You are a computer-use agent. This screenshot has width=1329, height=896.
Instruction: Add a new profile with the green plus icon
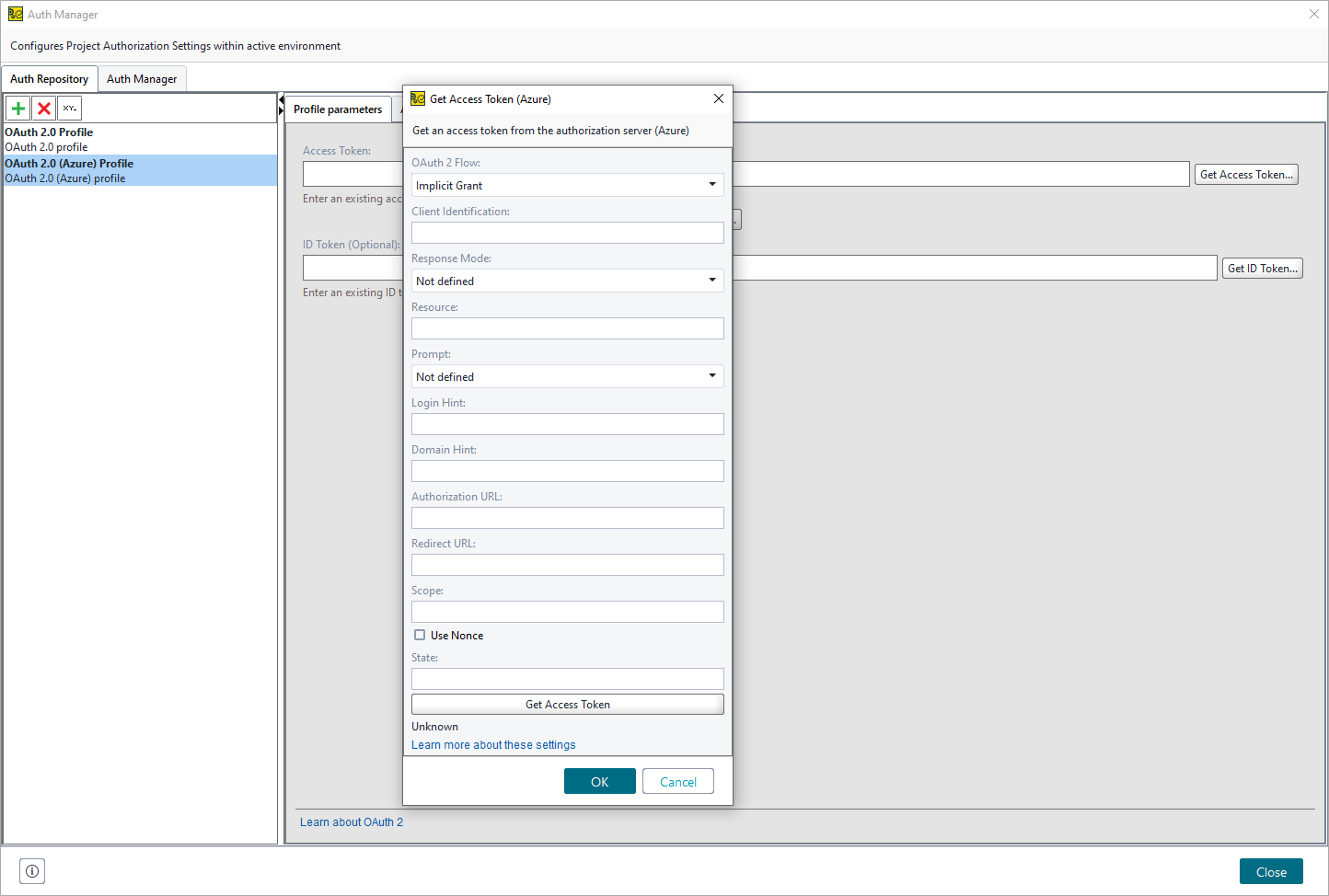pos(17,108)
